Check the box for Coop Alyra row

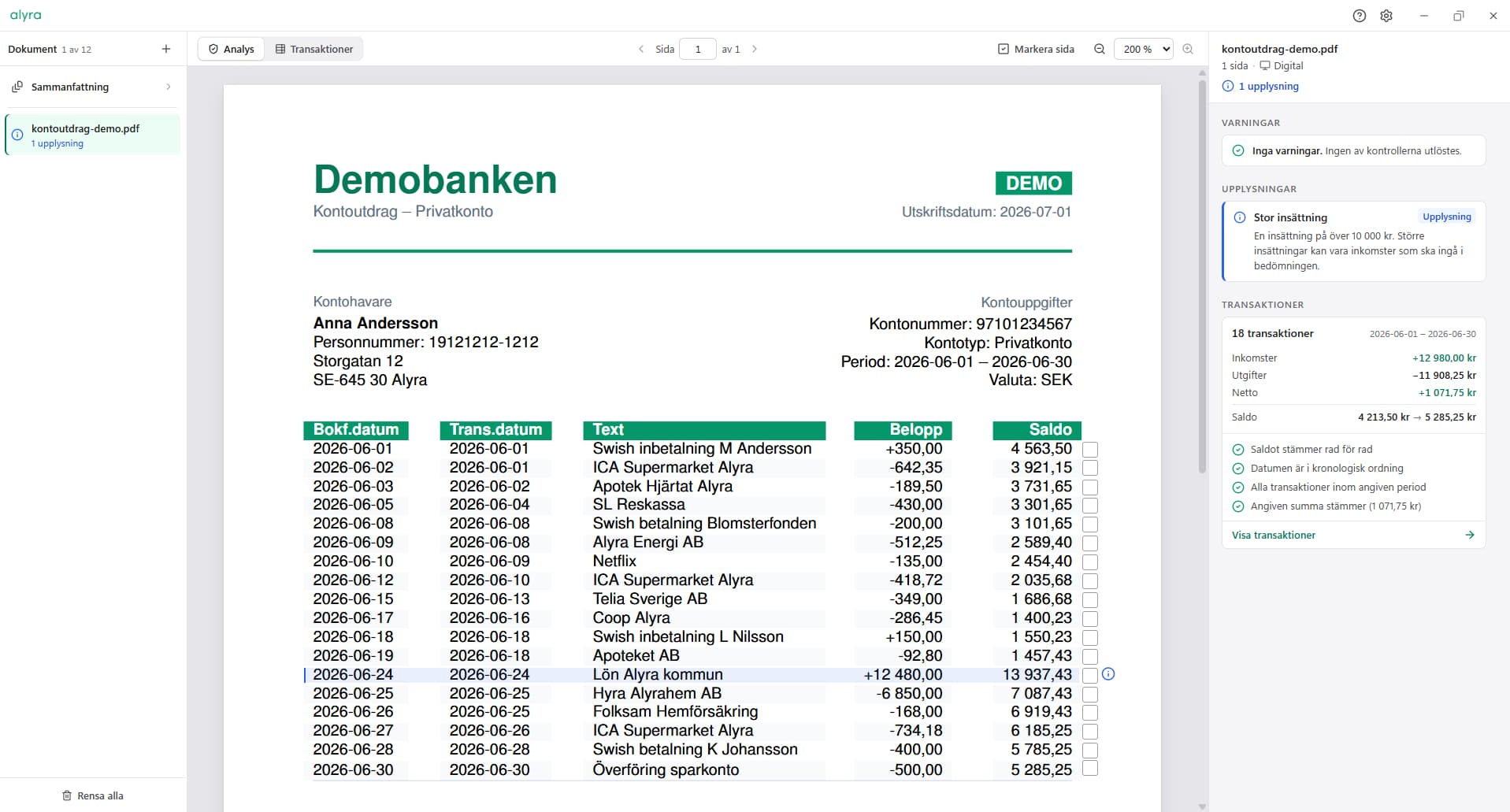point(1090,619)
